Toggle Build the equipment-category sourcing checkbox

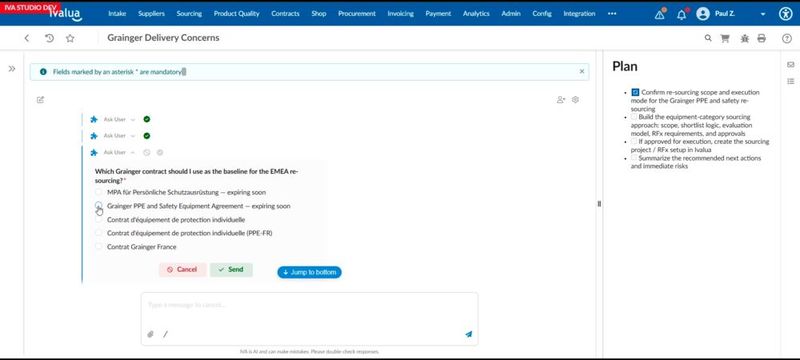coord(634,117)
